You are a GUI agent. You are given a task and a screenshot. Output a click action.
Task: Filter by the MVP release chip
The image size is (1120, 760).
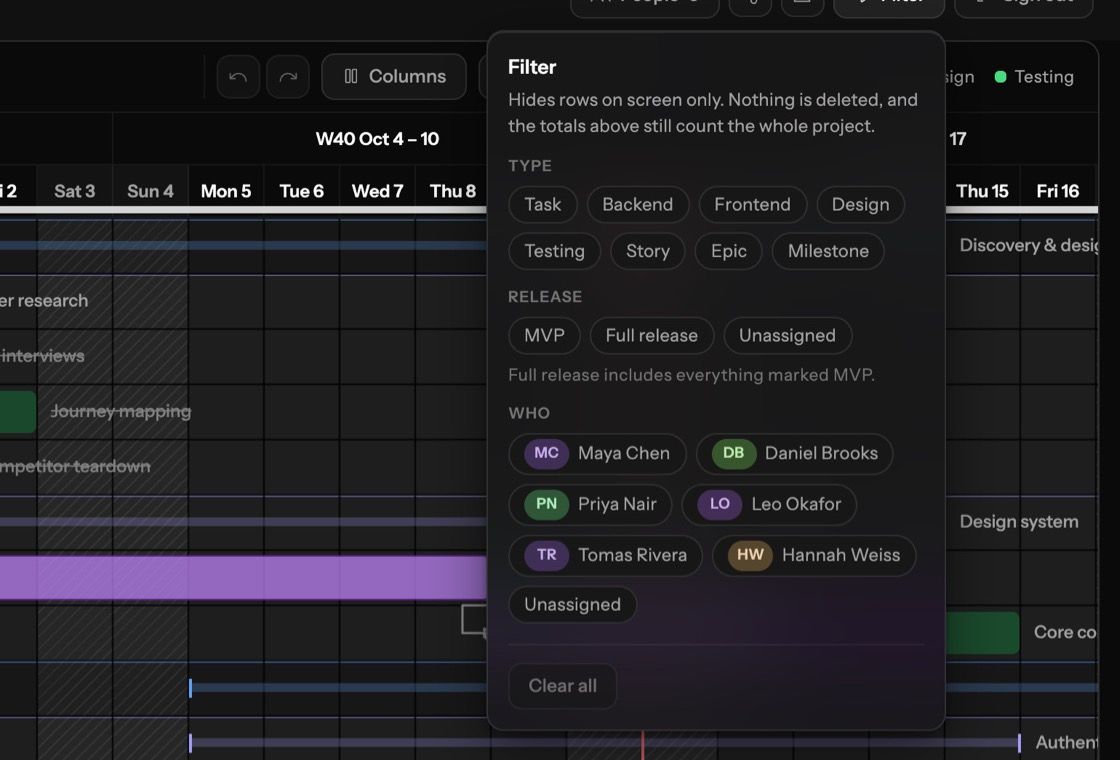coord(544,335)
